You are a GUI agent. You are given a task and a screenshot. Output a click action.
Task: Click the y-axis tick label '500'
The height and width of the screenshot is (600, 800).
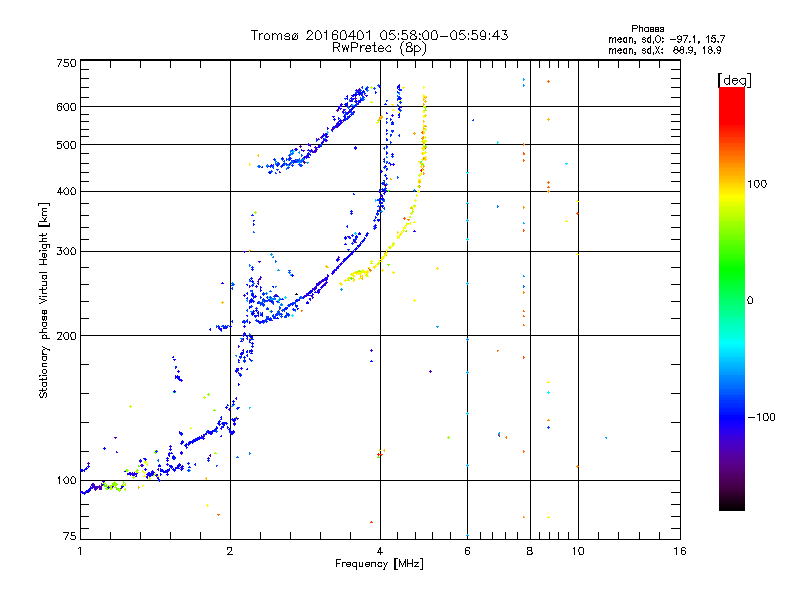click(x=66, y=145)
